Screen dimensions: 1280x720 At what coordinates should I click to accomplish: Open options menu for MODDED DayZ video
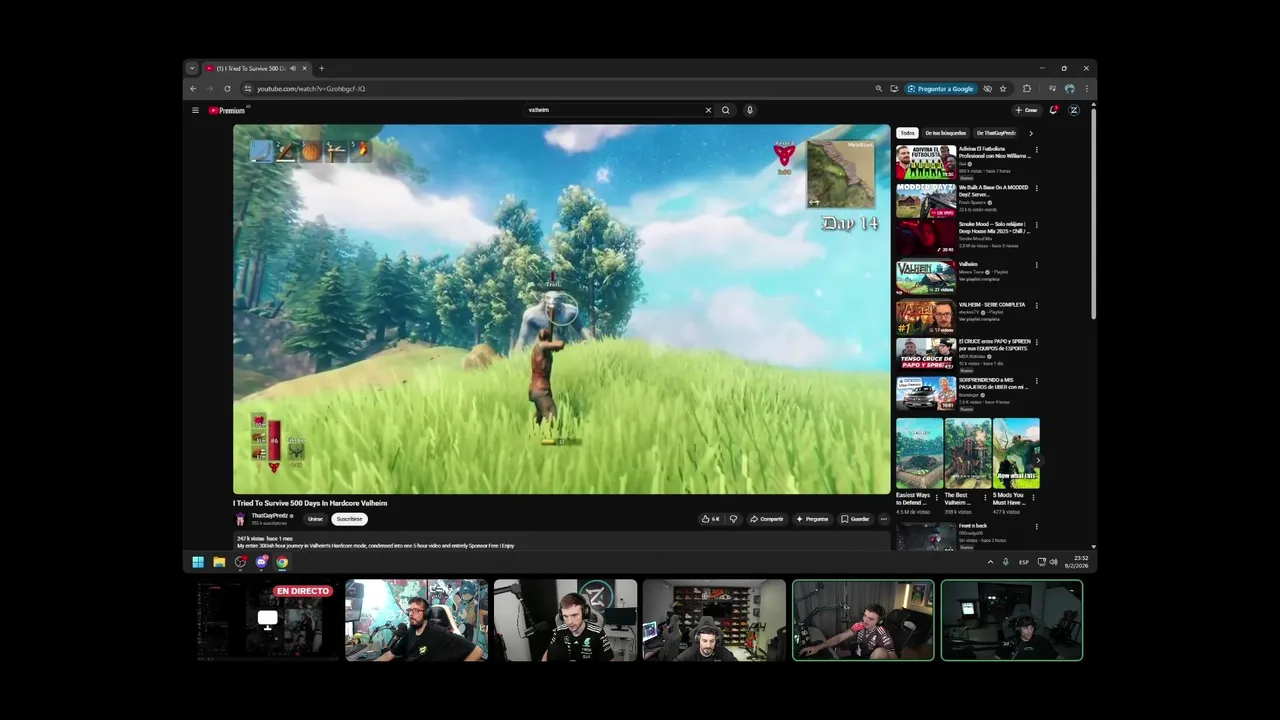click(1036, 188)
